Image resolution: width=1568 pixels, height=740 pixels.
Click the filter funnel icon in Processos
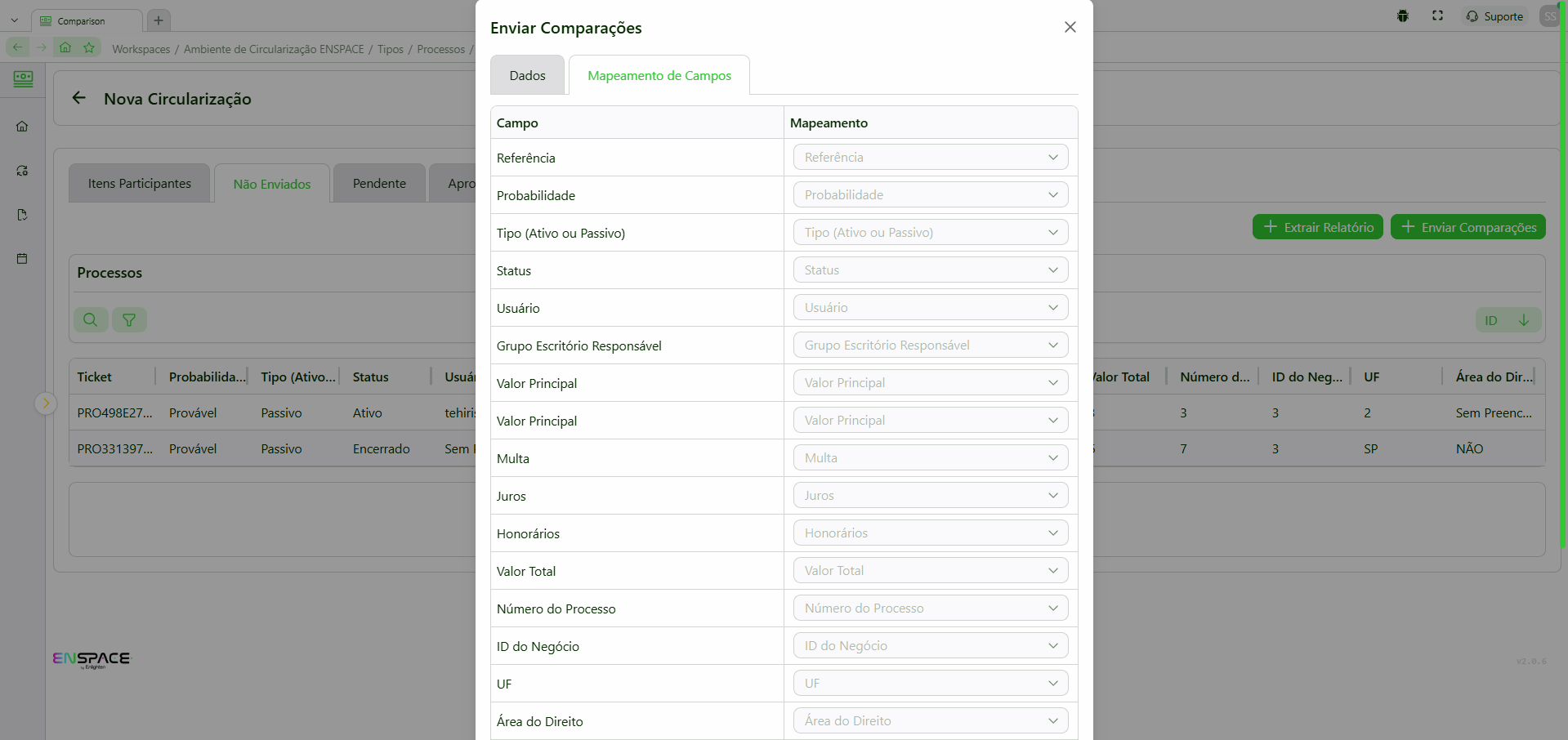pos(129,320)
